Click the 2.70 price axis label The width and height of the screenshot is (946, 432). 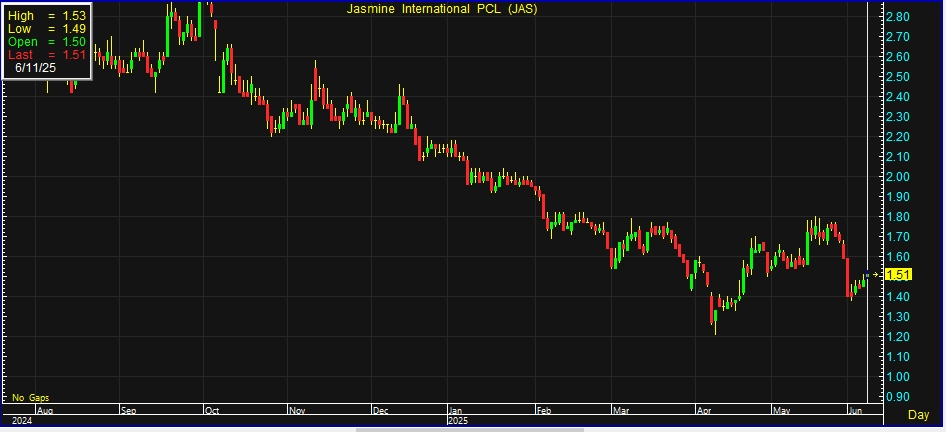[x=898, y=37]
